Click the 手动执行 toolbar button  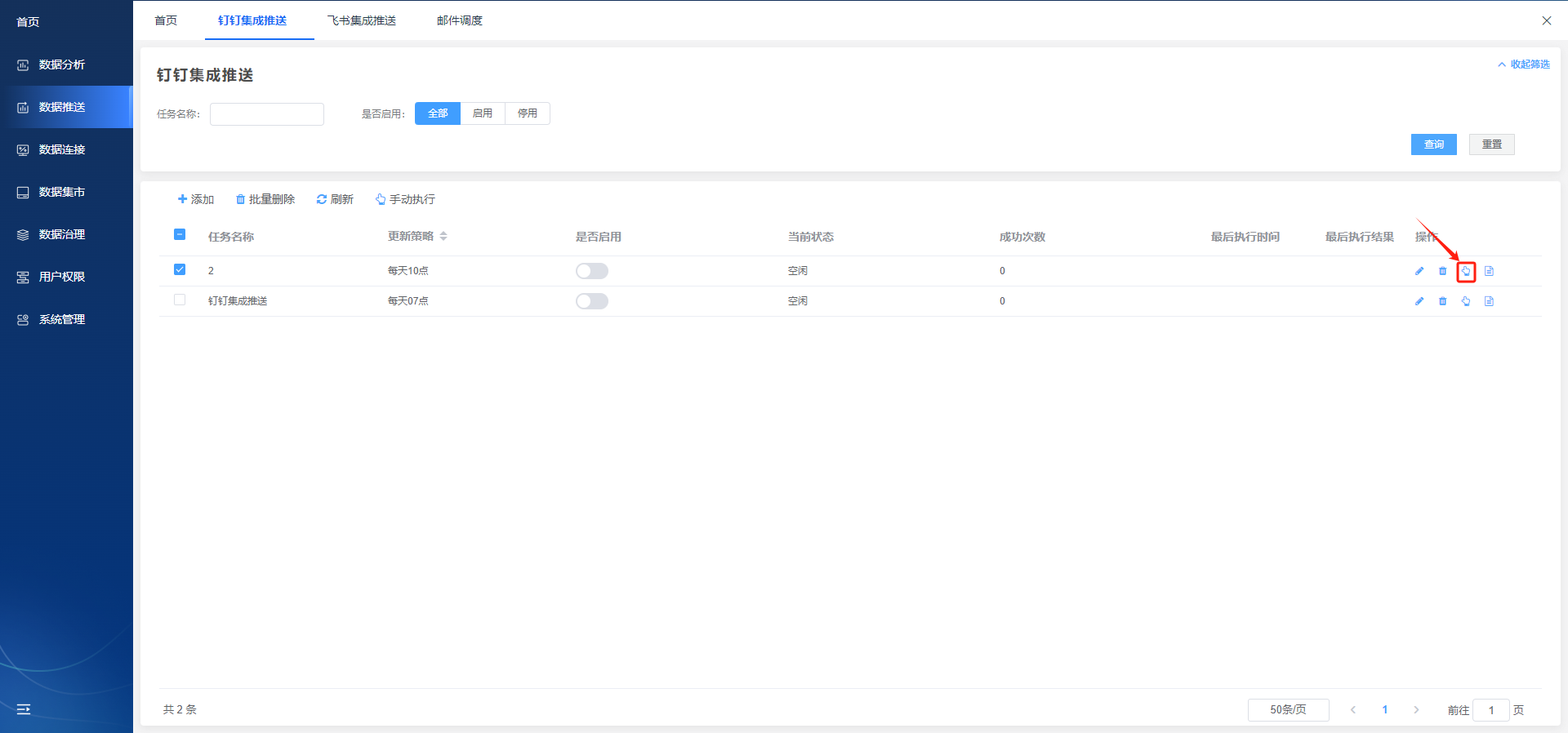pyautogui.click(x=405, y=199)
